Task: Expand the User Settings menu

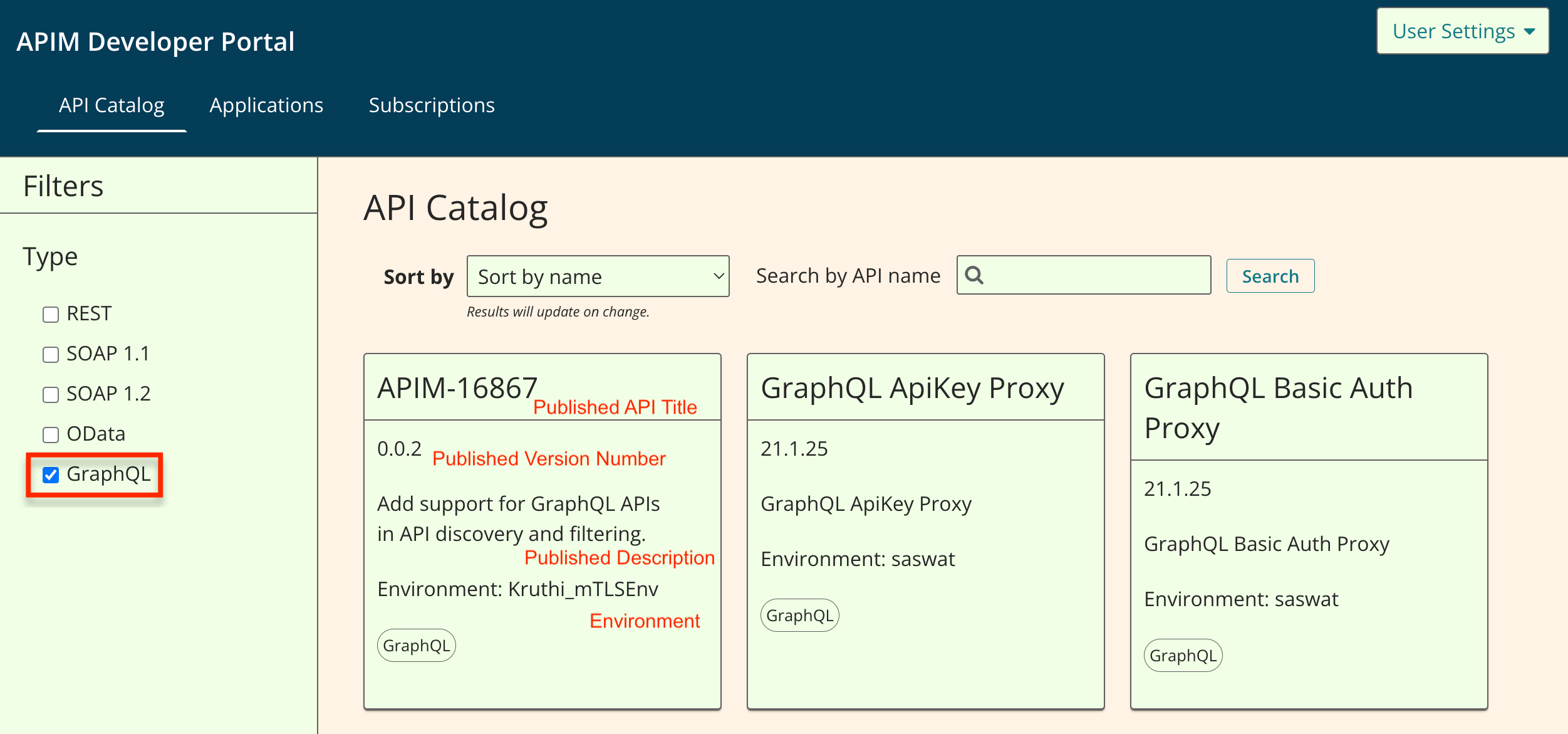Action: [1462, 31]
